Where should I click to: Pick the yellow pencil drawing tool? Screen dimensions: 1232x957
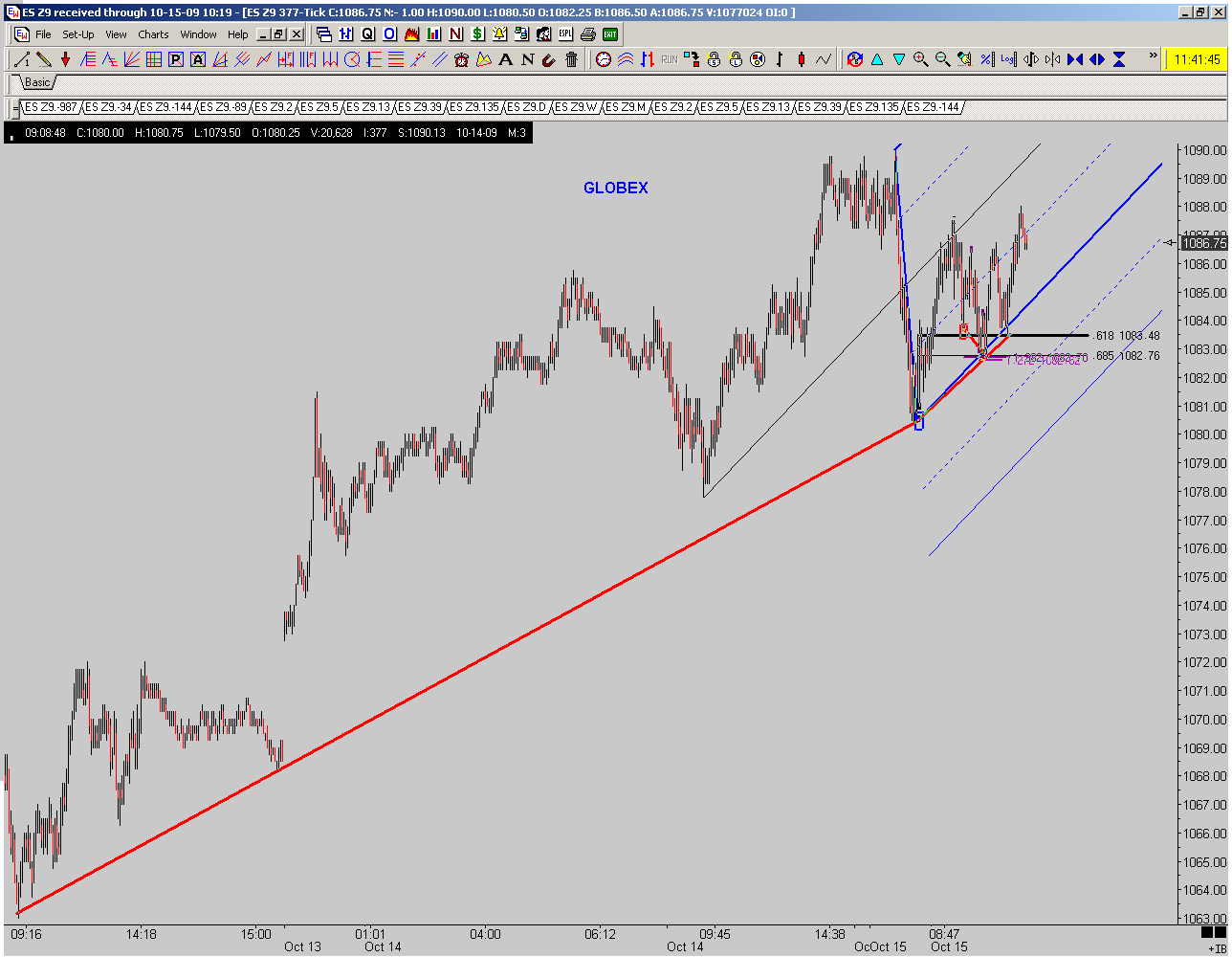tap(43, 59)
